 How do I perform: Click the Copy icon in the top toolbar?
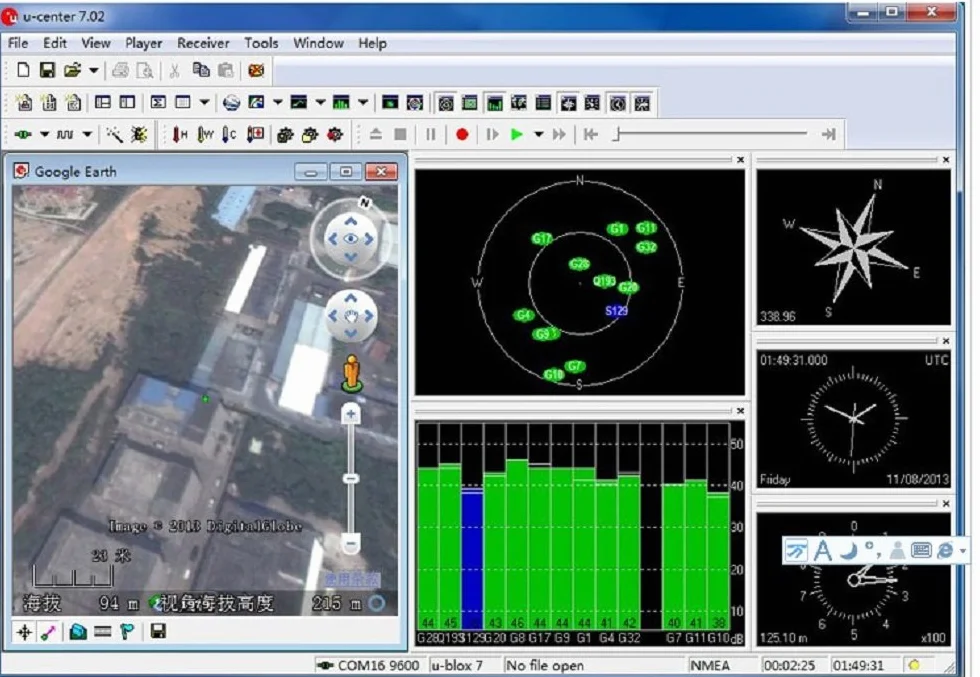(x=201, y=70)
